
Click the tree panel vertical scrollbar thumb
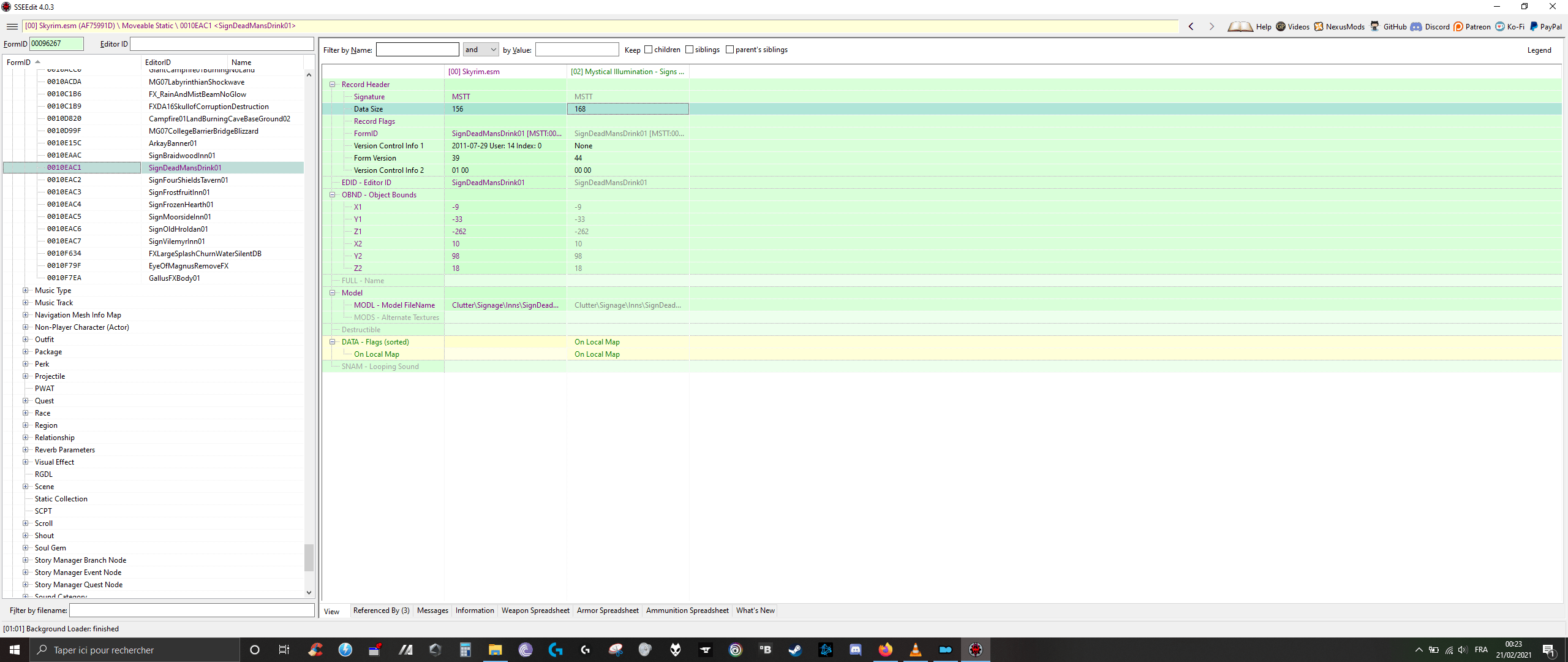[x=309, y=557]
